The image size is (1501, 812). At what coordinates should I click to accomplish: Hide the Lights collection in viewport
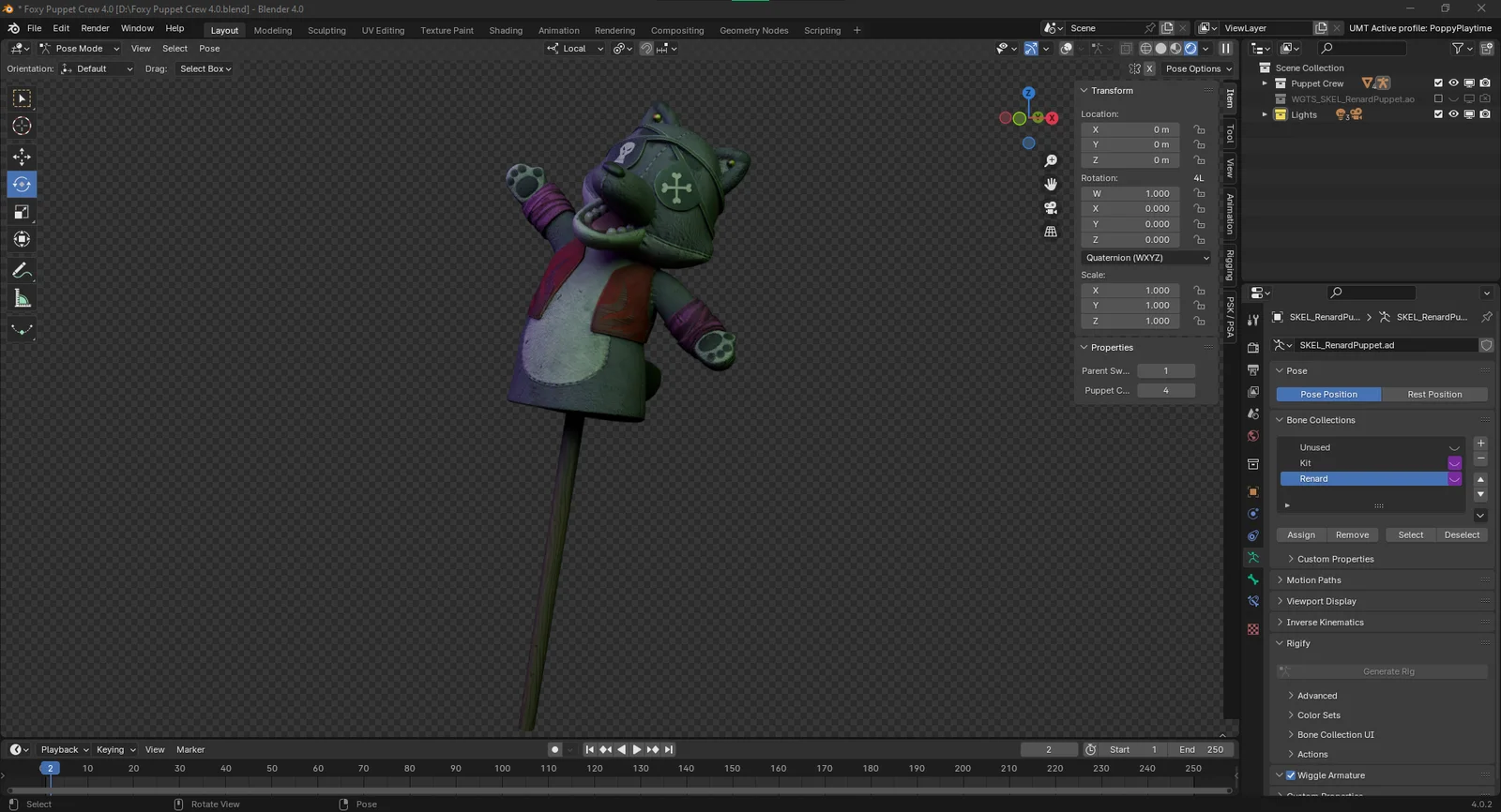tap(1453, 114)
